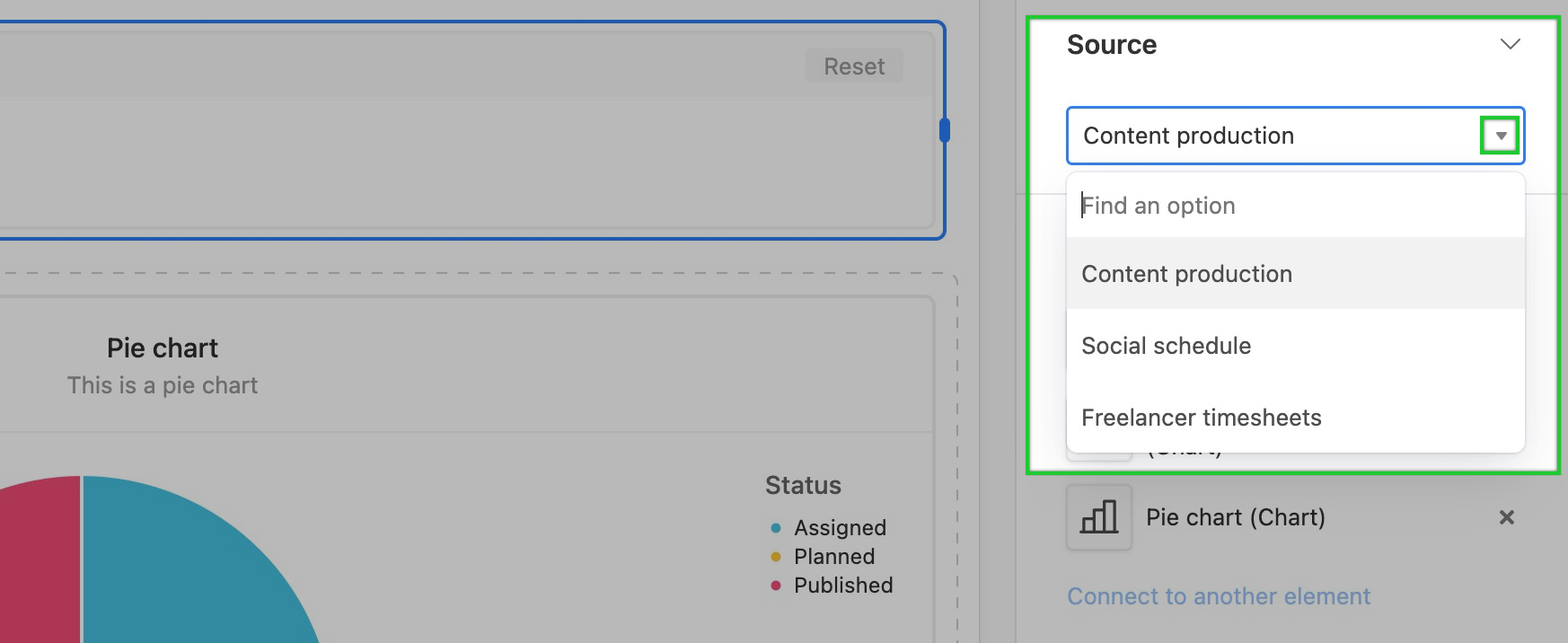This screenshot has width=1568, height=643.
Task: Click the Planned yellow legend dot
Action: [x=776, y=557]
